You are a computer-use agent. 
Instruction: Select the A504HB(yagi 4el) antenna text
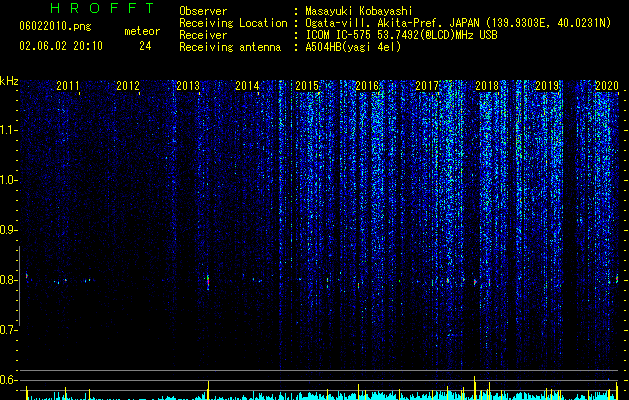coord(353,47)
